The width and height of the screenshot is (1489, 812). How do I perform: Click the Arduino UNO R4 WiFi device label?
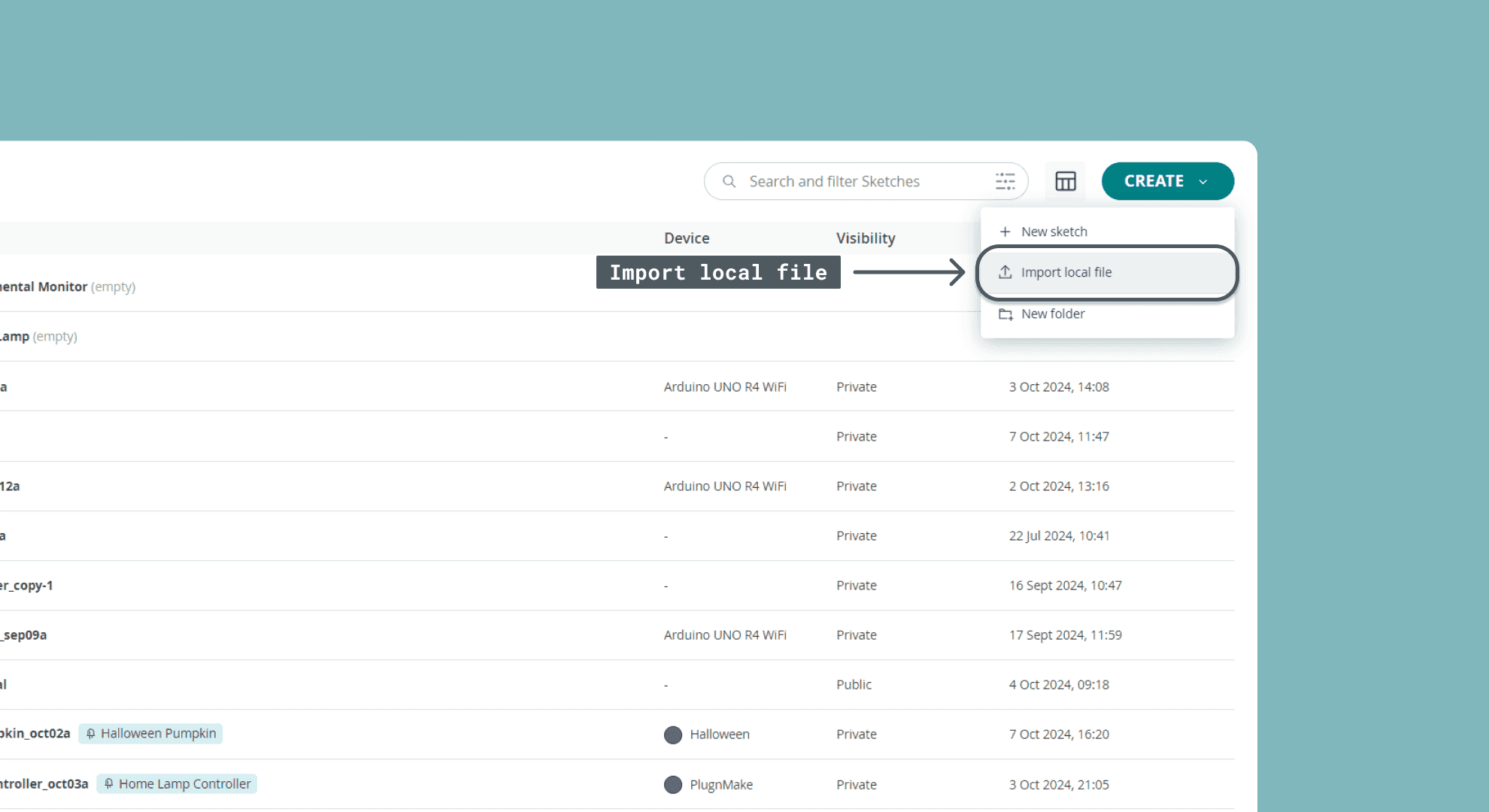[x=724, y=386]
